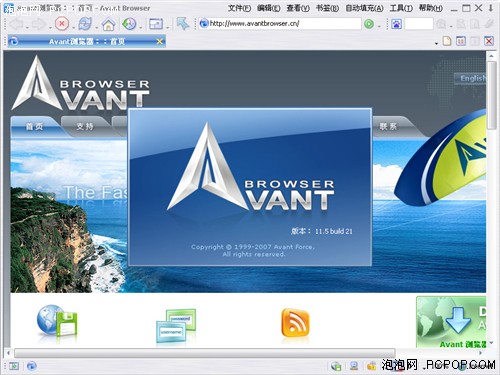Click the Avant Browser logo on webpage
The image size is (500, 375).
click(x=81, y=83)
